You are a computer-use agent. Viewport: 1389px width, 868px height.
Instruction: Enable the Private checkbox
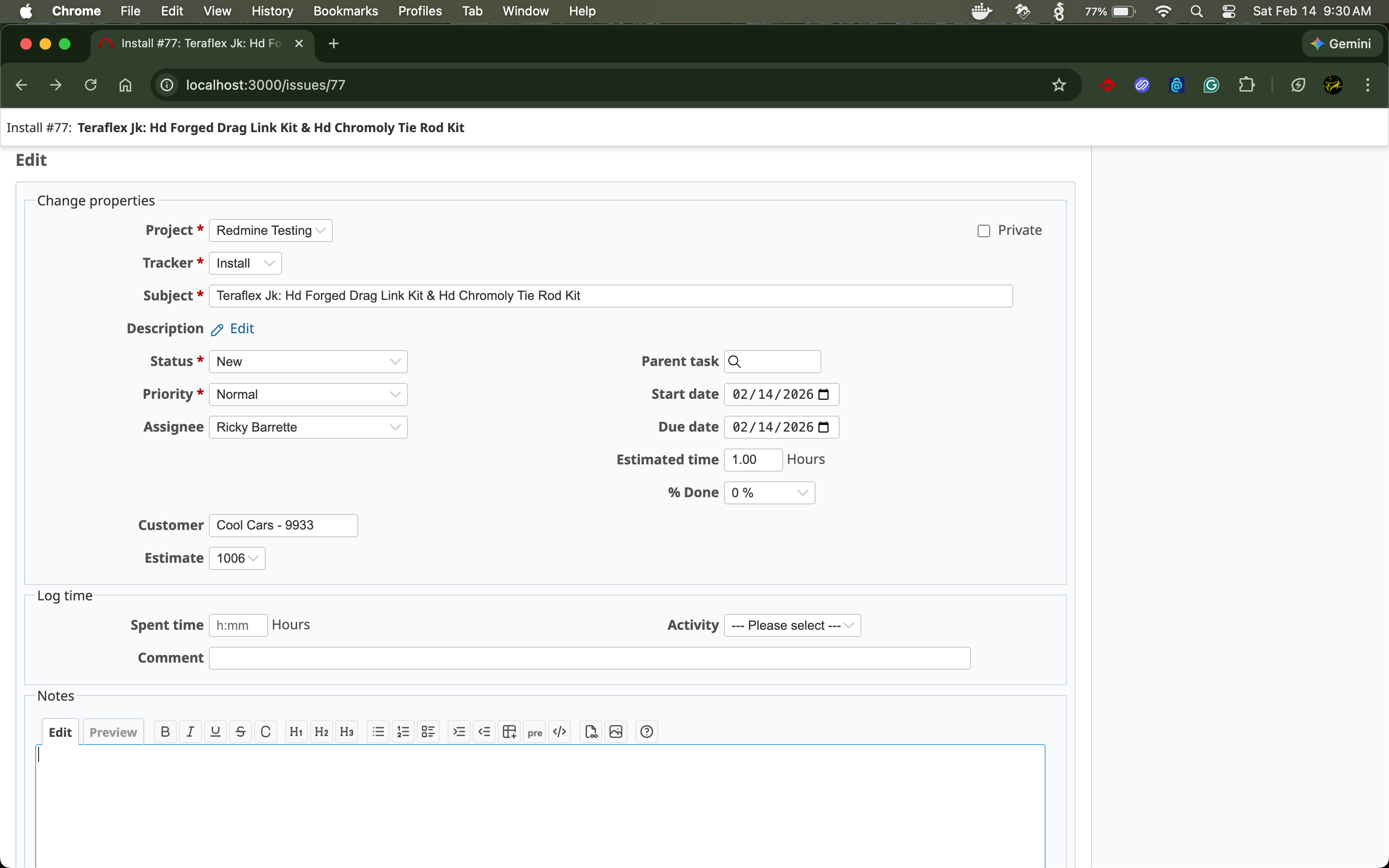tap(984, 231)
